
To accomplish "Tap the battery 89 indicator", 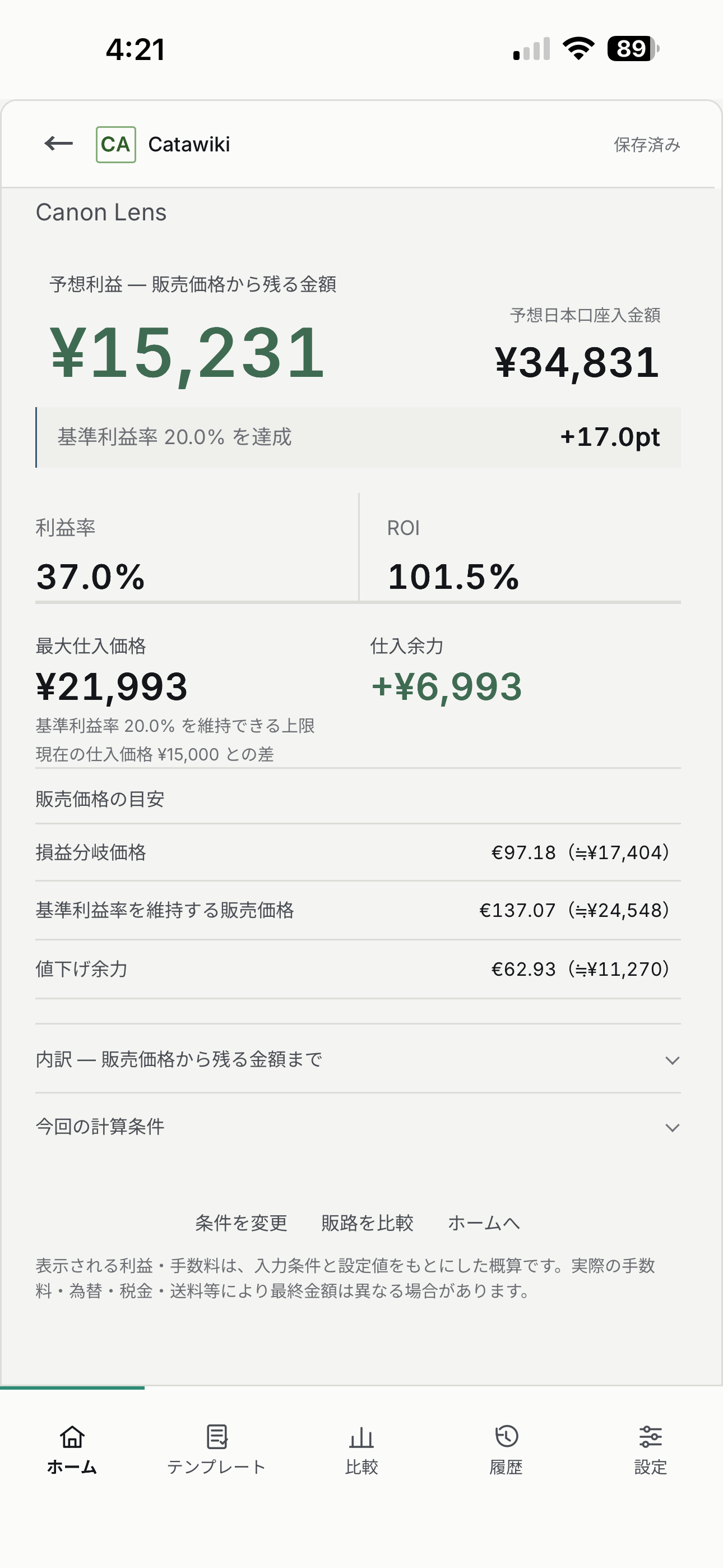I will pos(633,49).
